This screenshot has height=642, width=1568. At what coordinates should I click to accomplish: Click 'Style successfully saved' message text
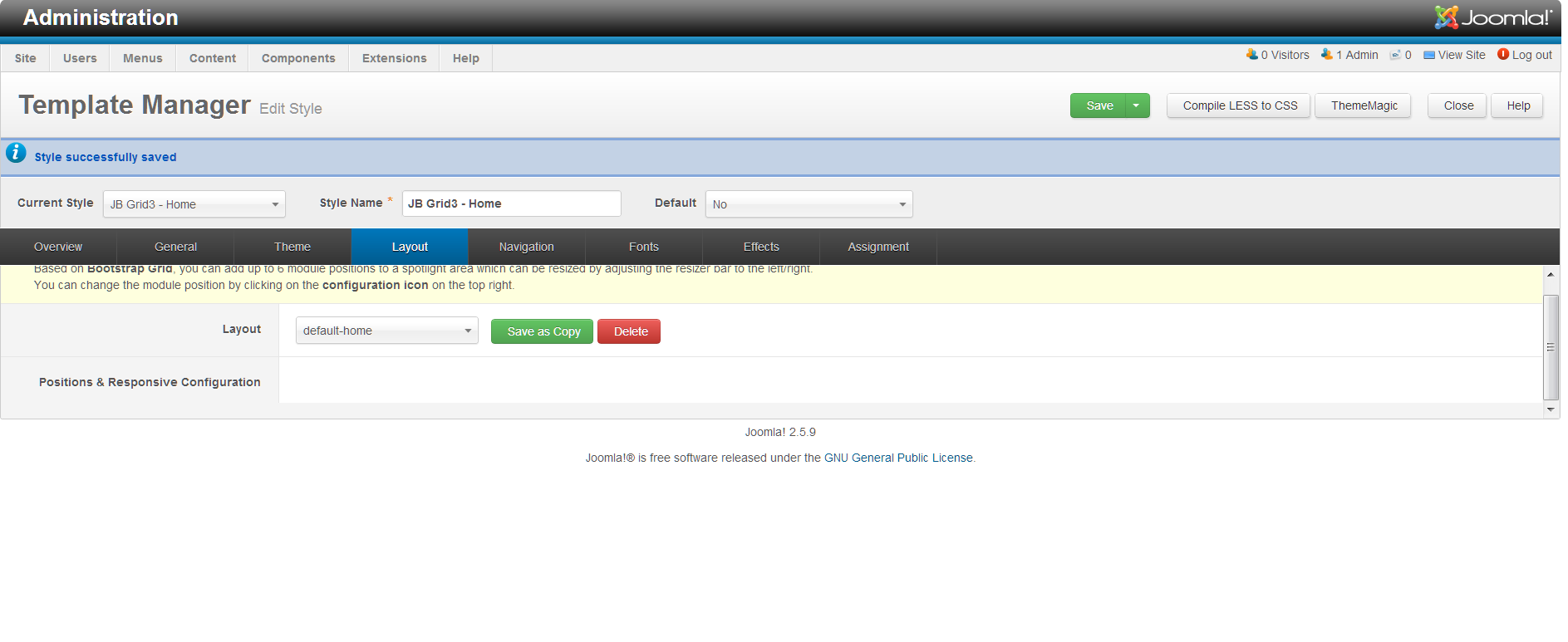click(106, 157)
